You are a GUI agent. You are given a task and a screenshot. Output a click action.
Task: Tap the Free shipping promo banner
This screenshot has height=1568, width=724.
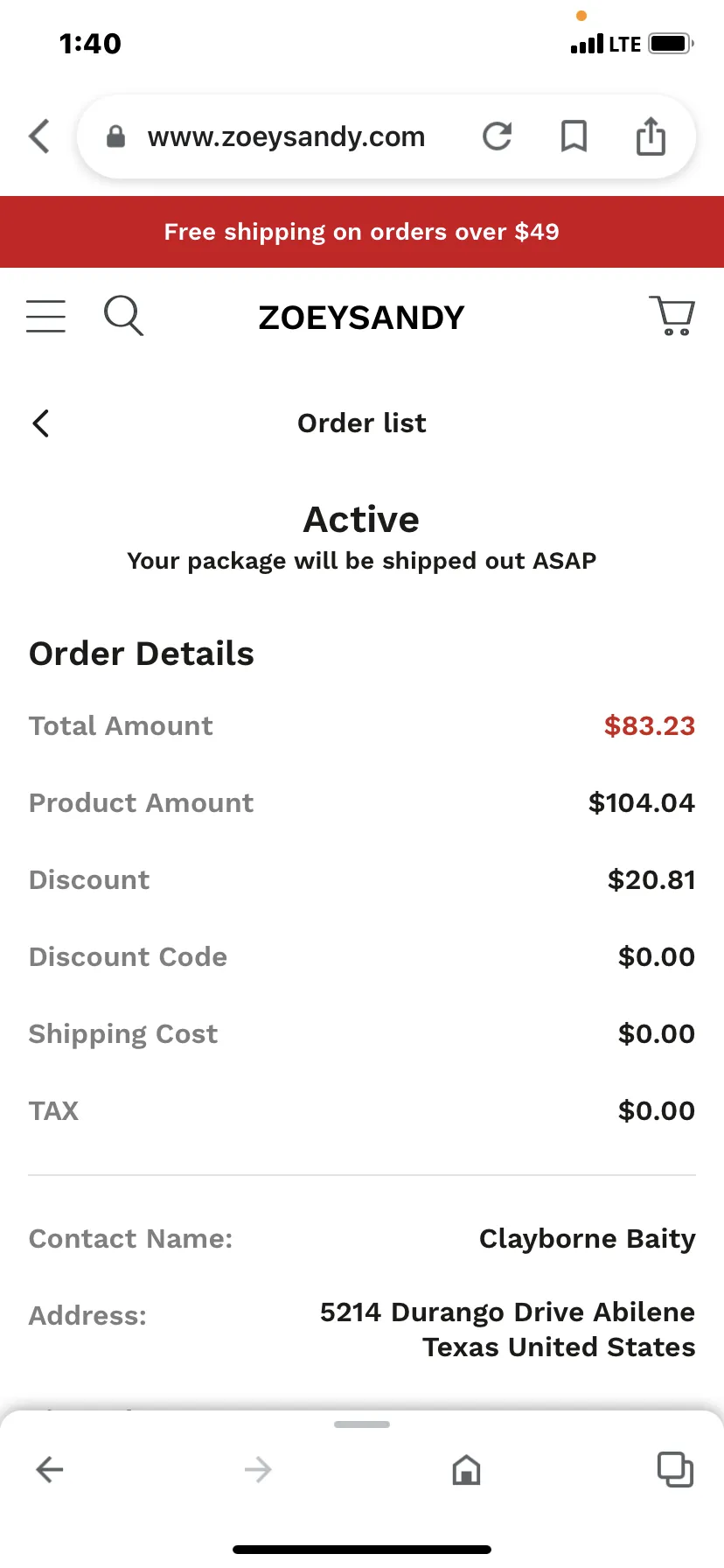click(x=362, y=232)
